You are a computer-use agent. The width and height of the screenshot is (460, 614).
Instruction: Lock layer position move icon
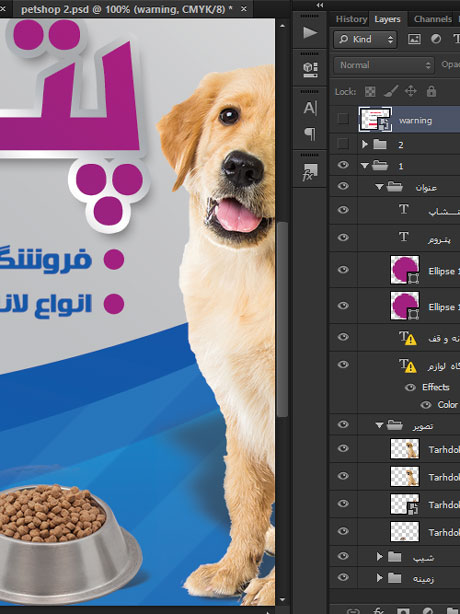[x=410, y=91]
